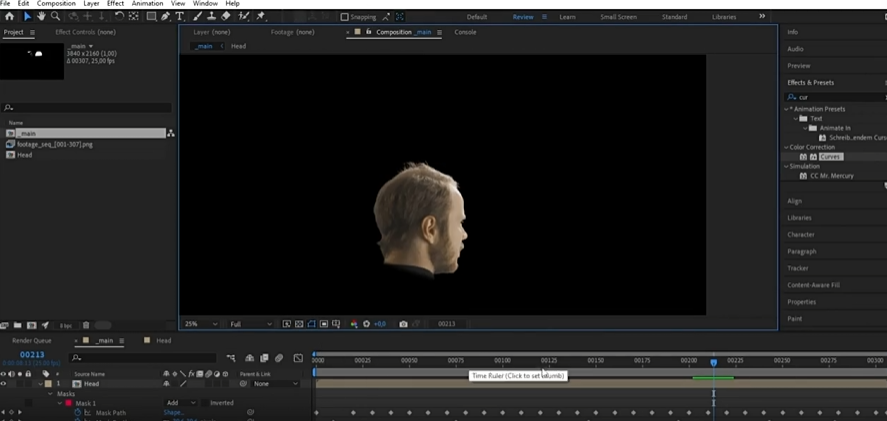Toggle the Inverted checkbox for Mask 1

click(204, 403)
